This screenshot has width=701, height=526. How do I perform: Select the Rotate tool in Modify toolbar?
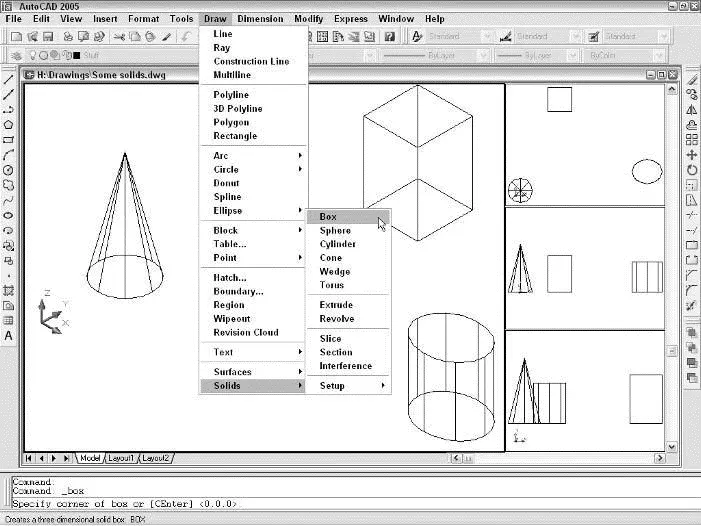(692, 170)
